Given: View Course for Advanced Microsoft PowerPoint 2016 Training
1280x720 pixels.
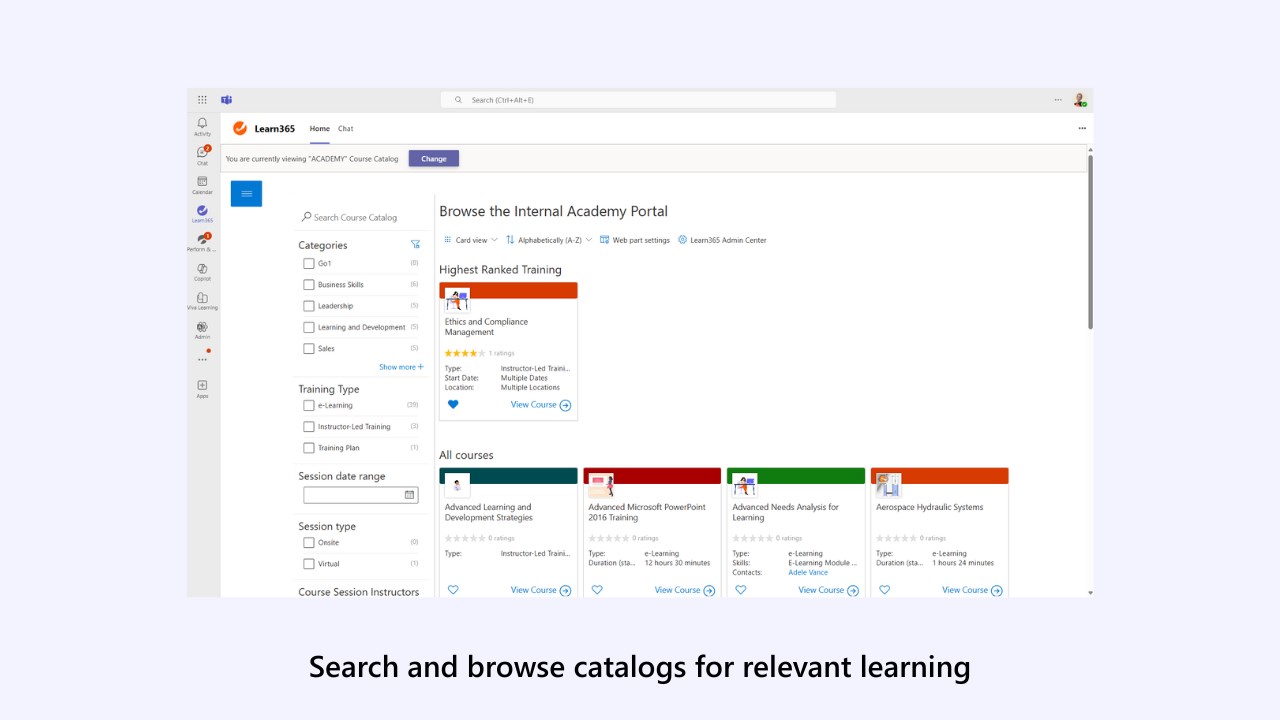Looking at the screenshot, I should (685, 590).
